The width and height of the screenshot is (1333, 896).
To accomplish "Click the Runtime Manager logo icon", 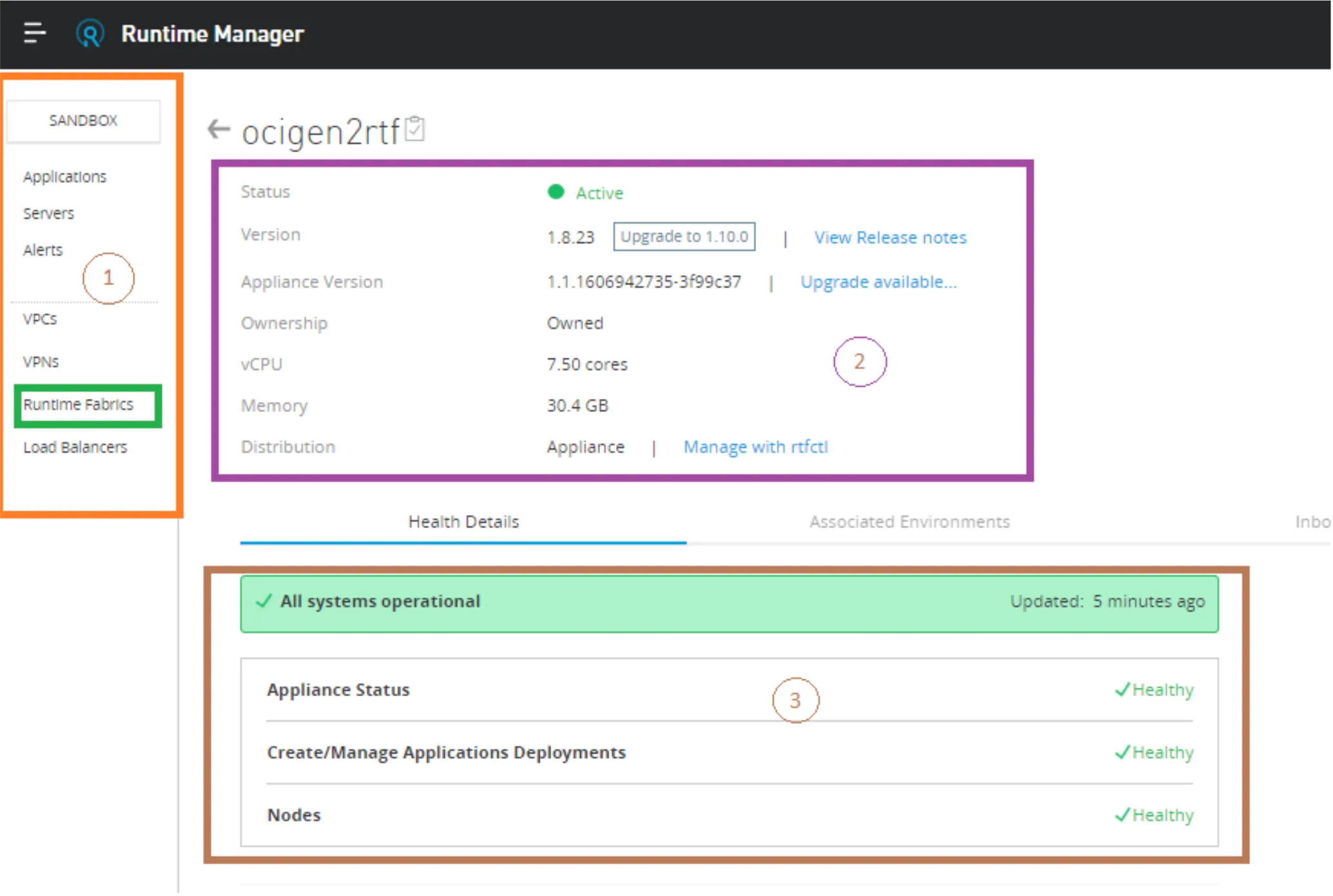I will coord(90,34).
